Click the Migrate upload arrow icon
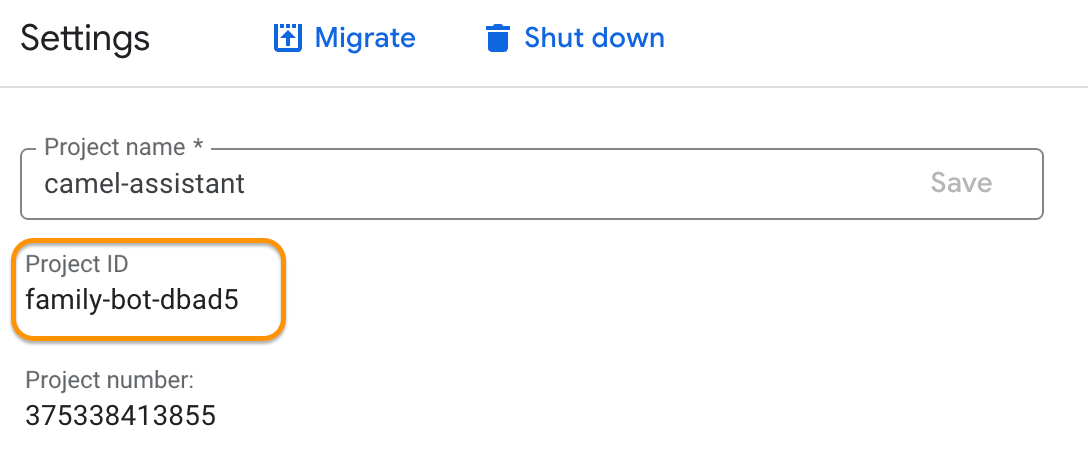Viewport: 1088px width, 460px height. tap(287, 38)
